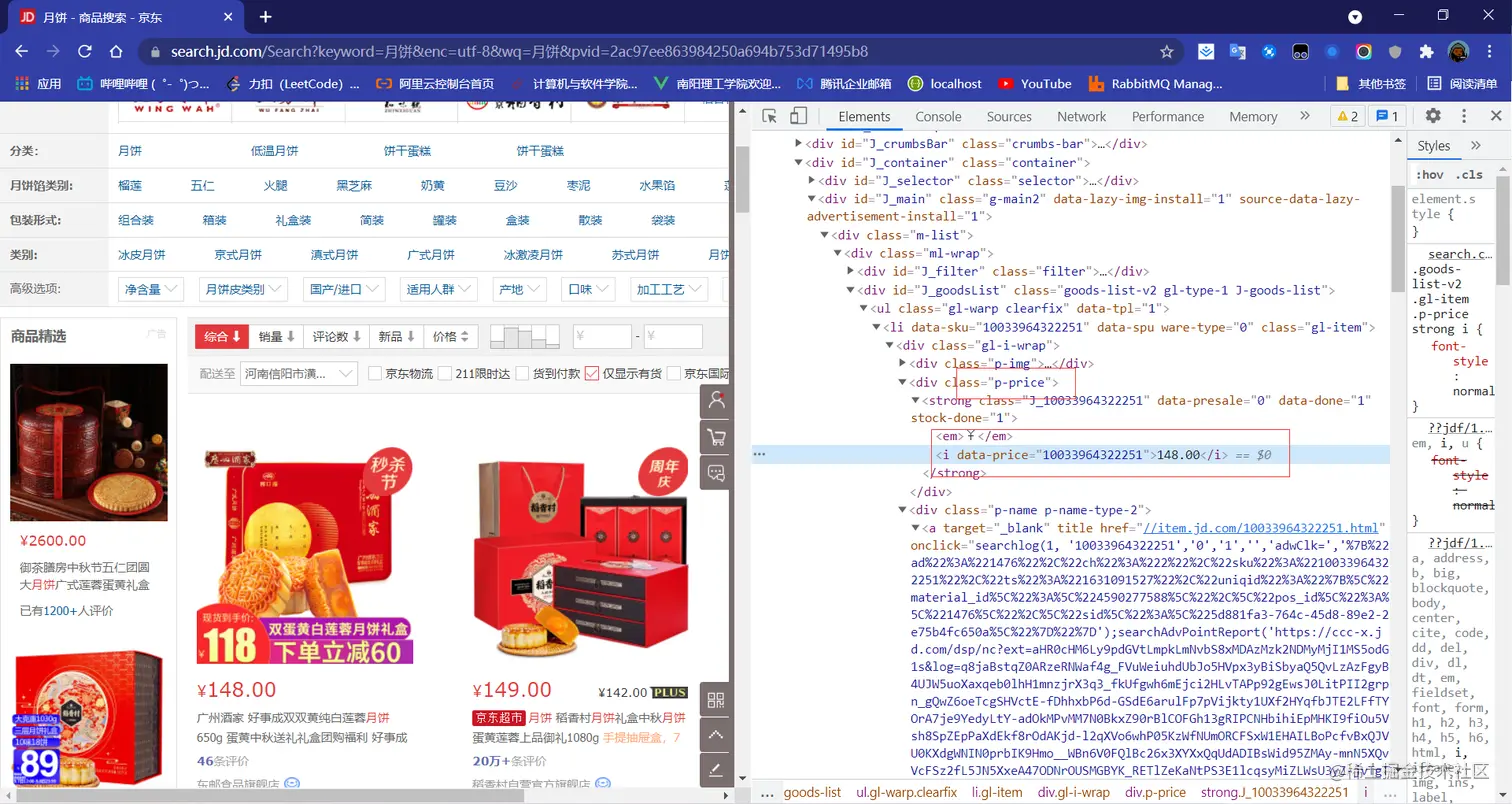The width and height of the screenshot is (1512, 804).
Task: Click the translate extension icon in toolbar
Action: pos(1238,51)
